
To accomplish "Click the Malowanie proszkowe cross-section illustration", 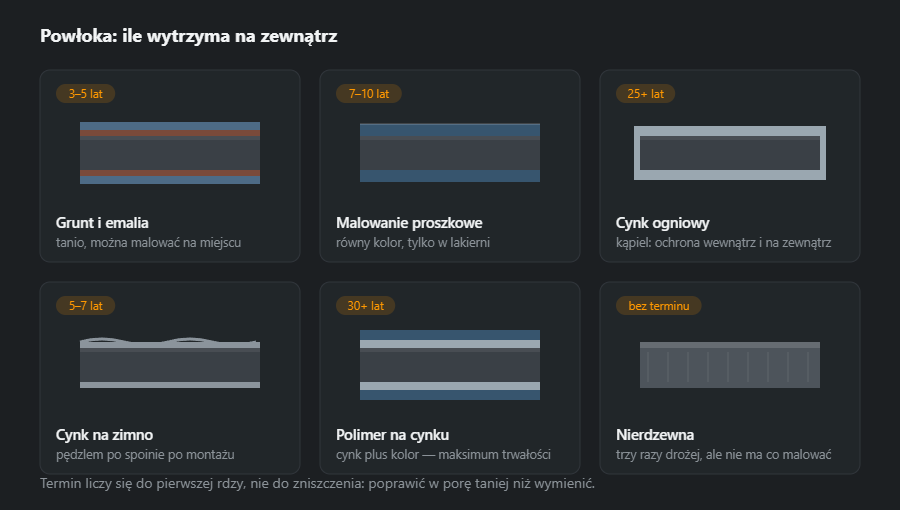I will pos(450,153).
